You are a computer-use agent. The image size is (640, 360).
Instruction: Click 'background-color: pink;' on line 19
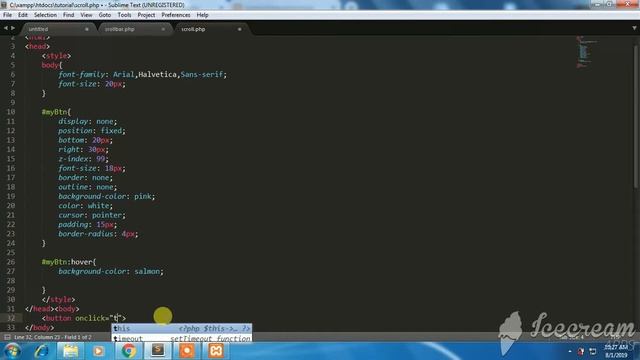click(107, 197)
